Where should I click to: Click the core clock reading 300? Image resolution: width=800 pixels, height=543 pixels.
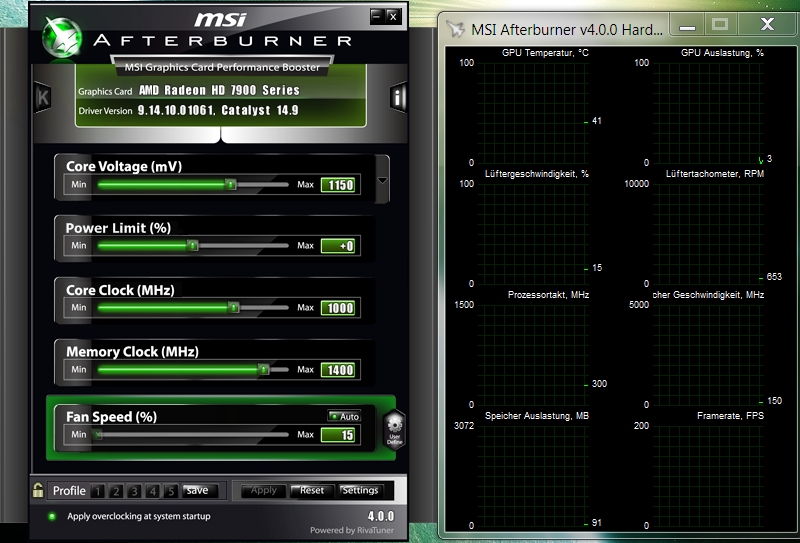pos(599,384)
